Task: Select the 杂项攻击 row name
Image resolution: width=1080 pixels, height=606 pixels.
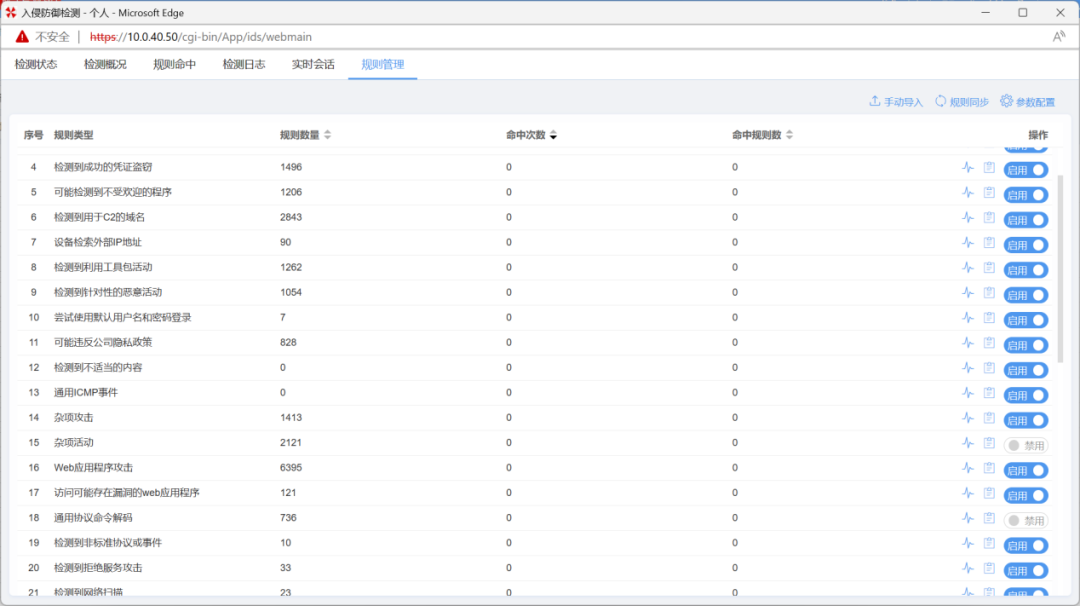Action: pos(74,417)
